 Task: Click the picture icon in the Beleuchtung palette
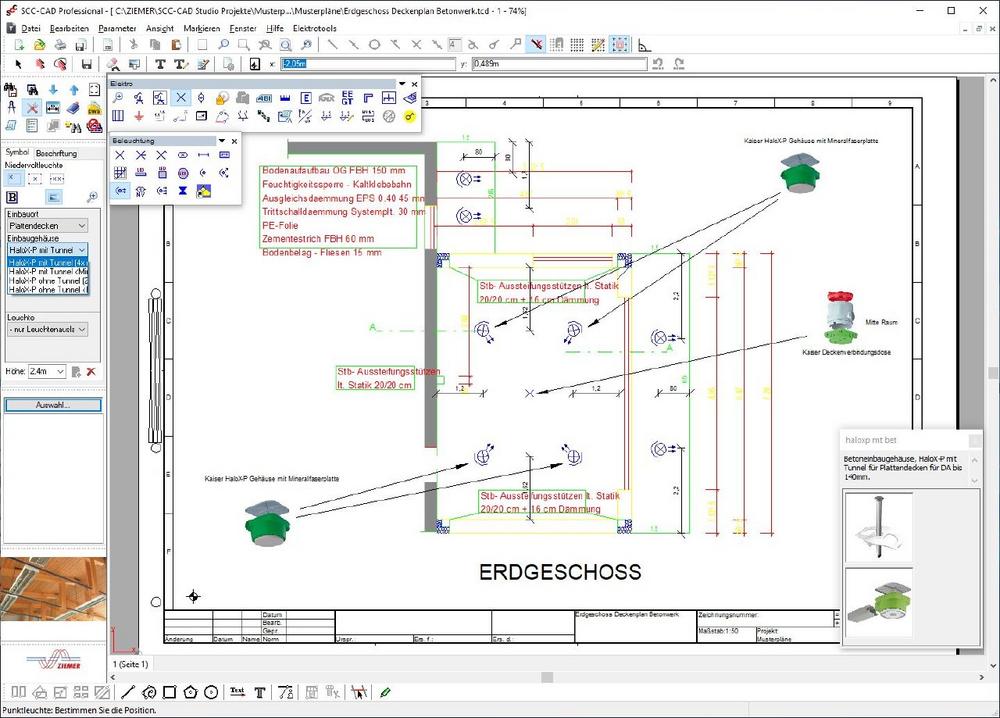click(203, 191)
